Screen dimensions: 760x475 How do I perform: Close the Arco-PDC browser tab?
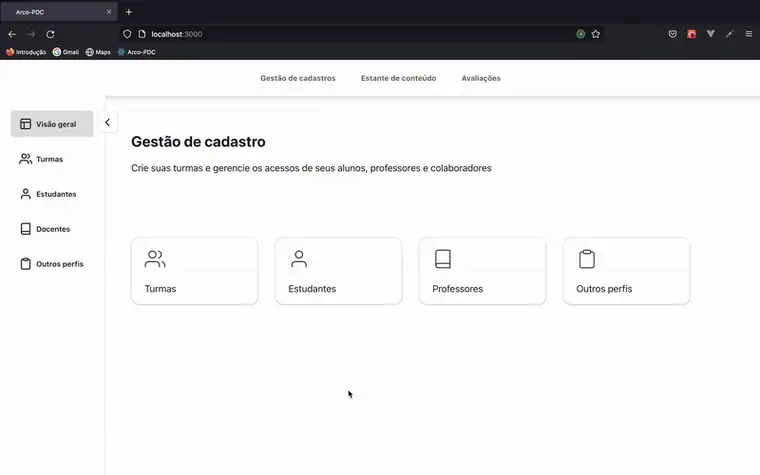(x=109, y=12)
